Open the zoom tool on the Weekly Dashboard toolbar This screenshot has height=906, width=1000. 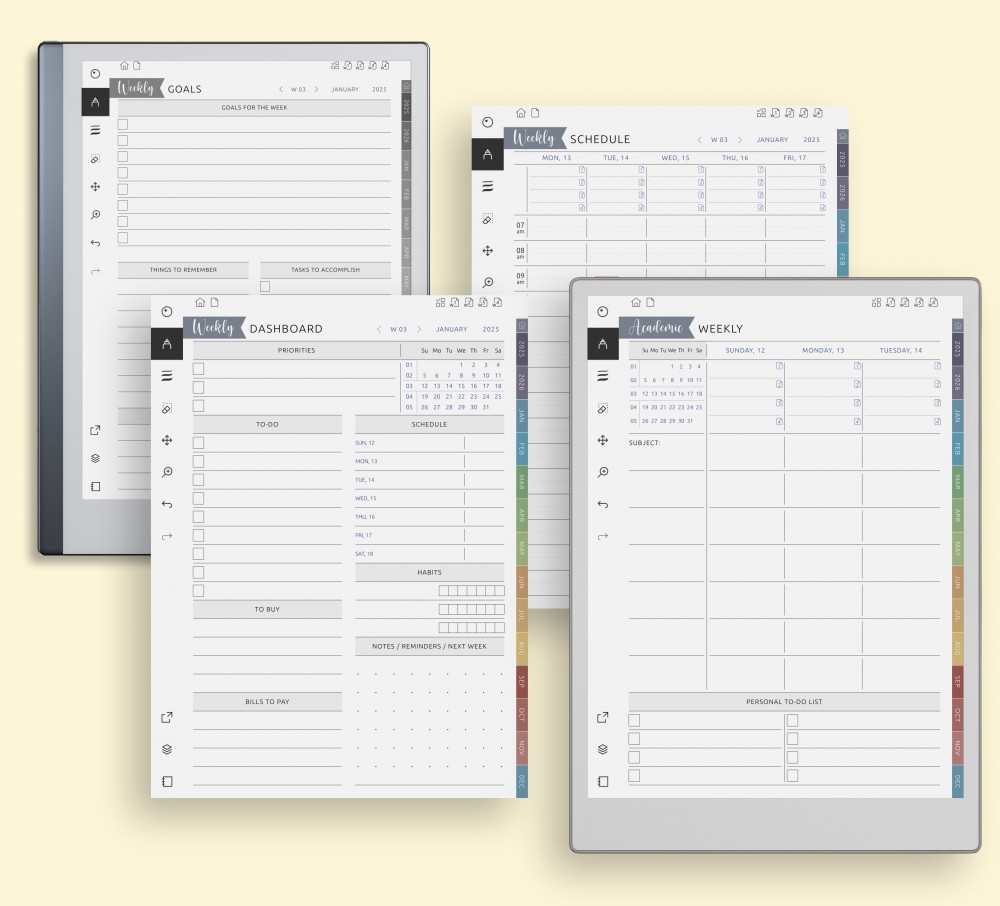pos(167,472)
